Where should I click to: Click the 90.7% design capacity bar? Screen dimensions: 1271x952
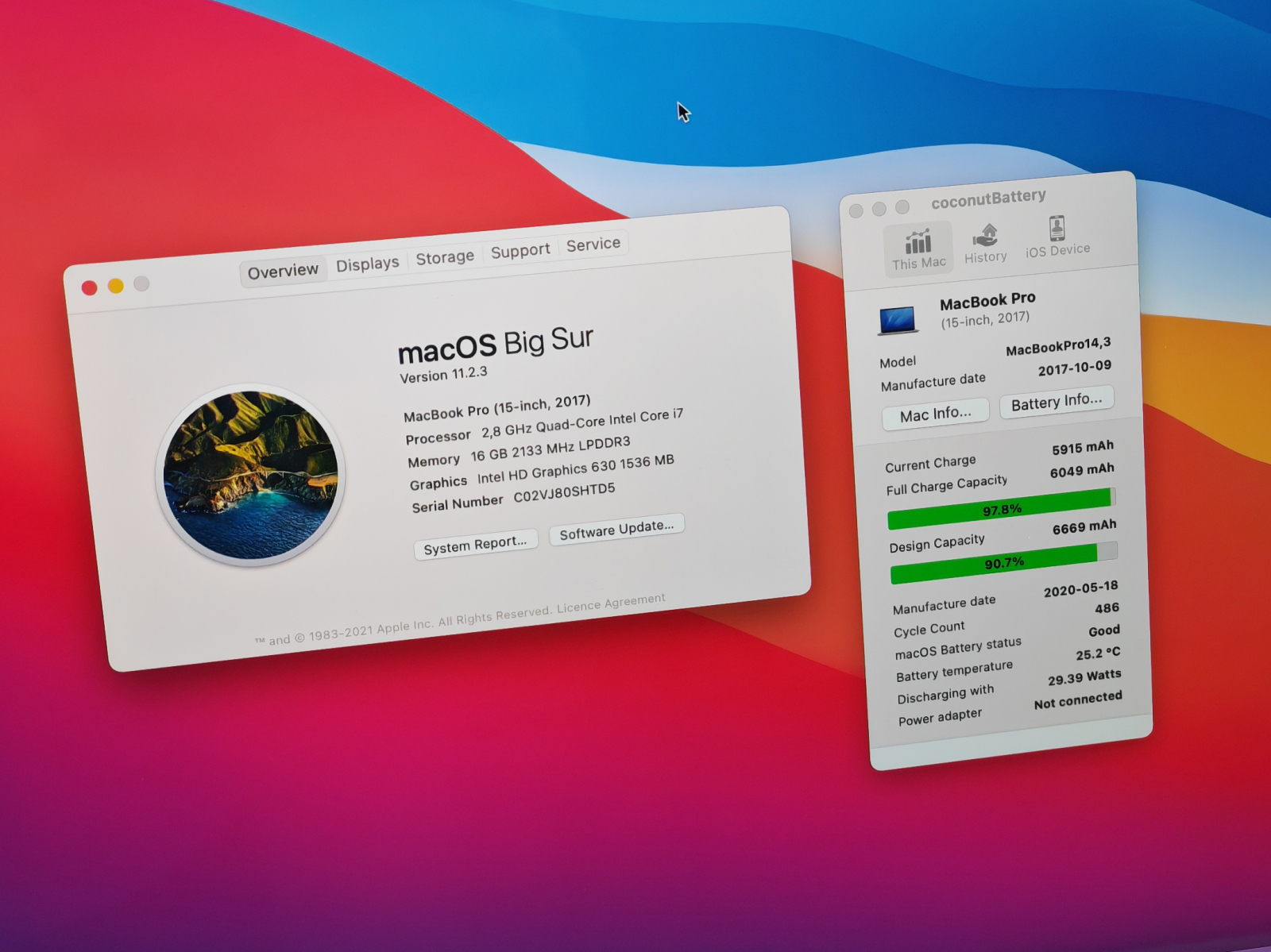click(1004, 563)
